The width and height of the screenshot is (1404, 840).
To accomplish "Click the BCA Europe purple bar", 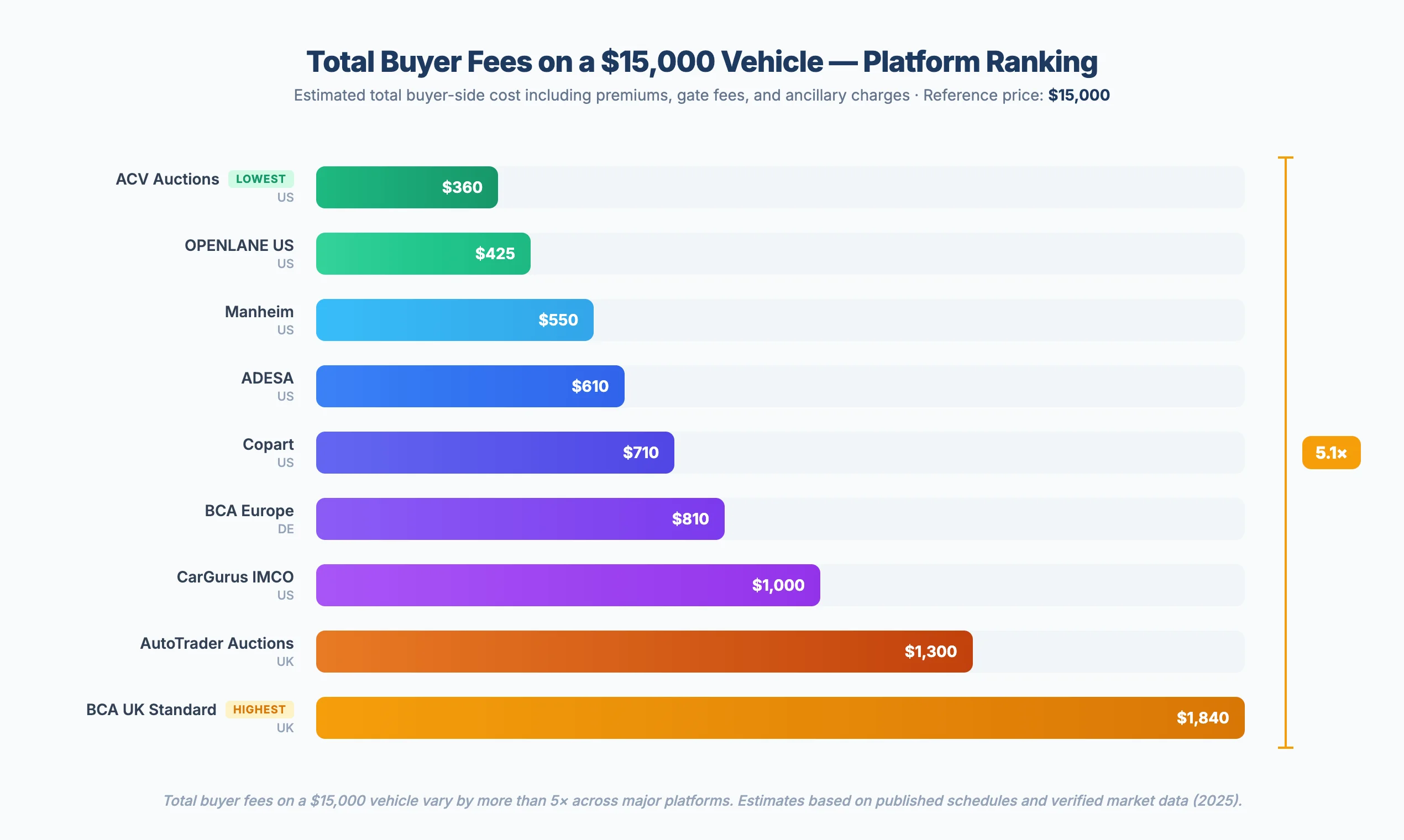I will 520,518.
